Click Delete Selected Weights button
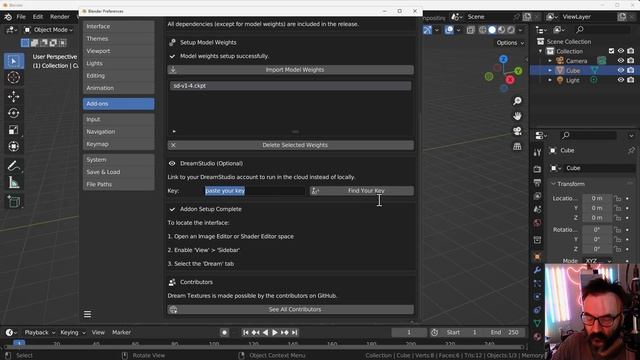 pyautogui.click(x=291, y=145)
